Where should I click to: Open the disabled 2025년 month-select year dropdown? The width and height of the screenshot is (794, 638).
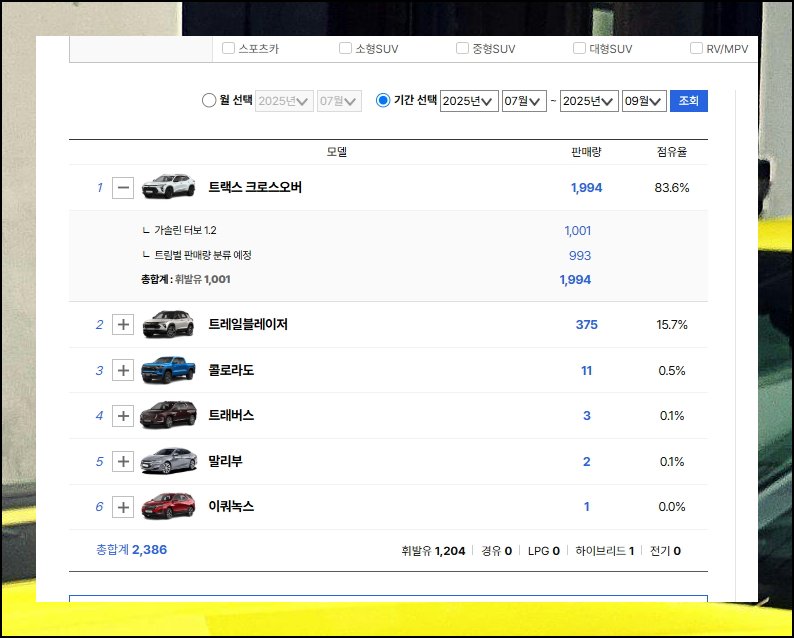tap(284, 101)
